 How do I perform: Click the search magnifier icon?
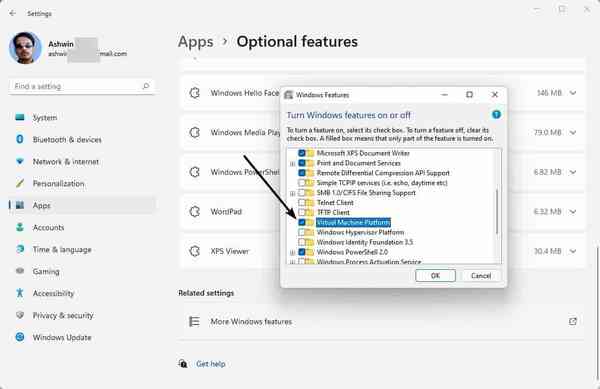(x=145, y=86)
